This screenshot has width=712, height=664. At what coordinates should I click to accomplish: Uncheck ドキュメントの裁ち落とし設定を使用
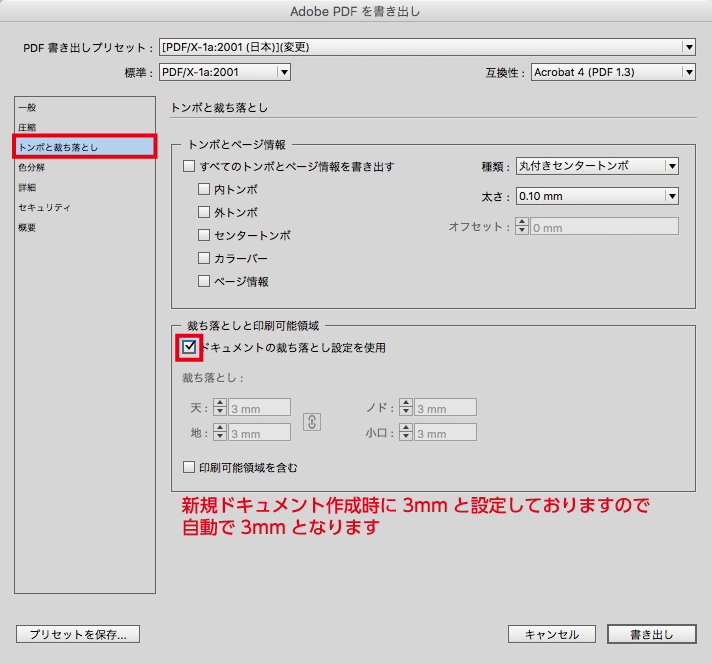tap(189, 348)
